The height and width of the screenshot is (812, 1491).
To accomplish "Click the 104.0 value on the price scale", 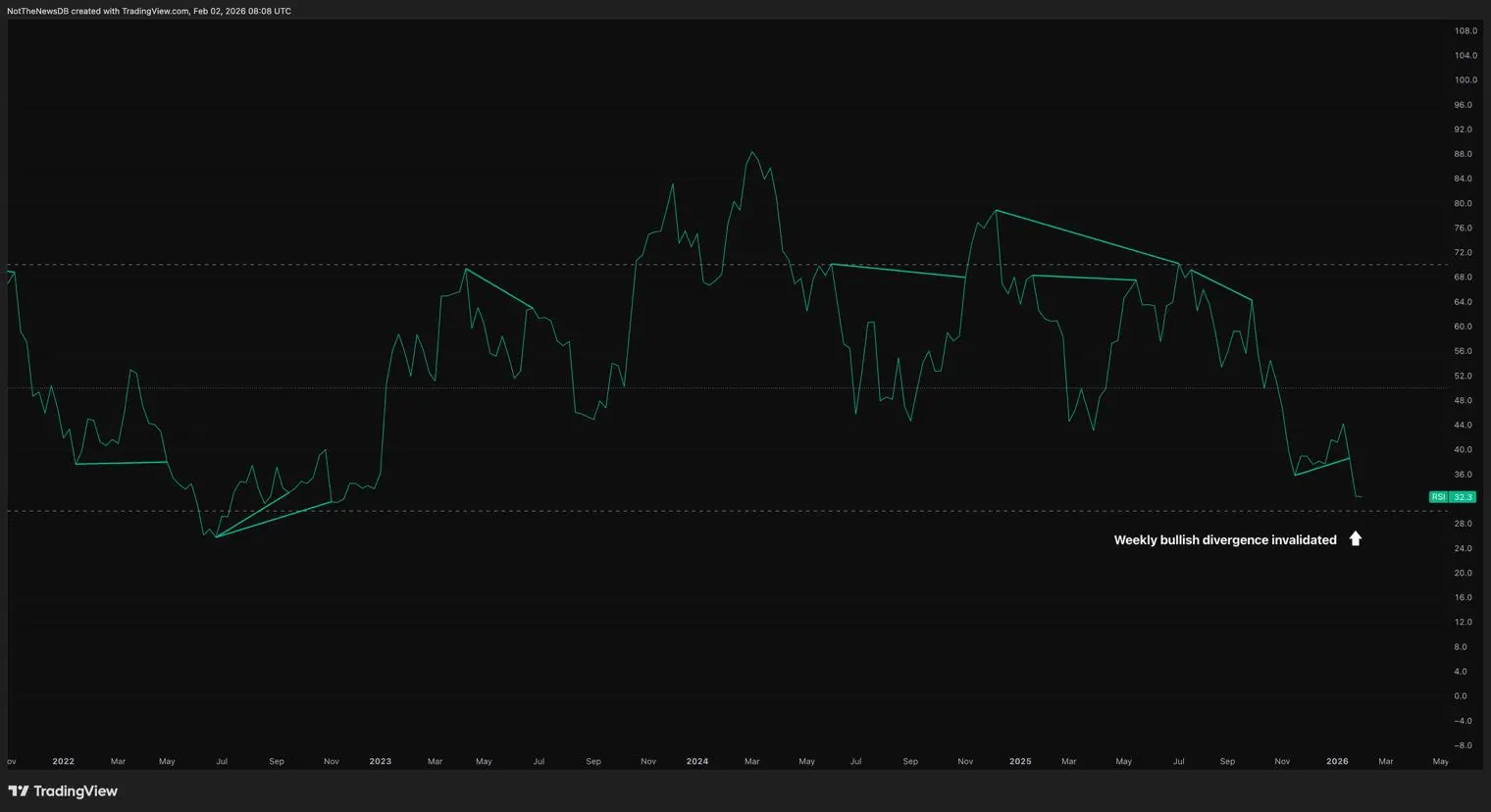I will pyautogui.click(x=1465, y=56).
